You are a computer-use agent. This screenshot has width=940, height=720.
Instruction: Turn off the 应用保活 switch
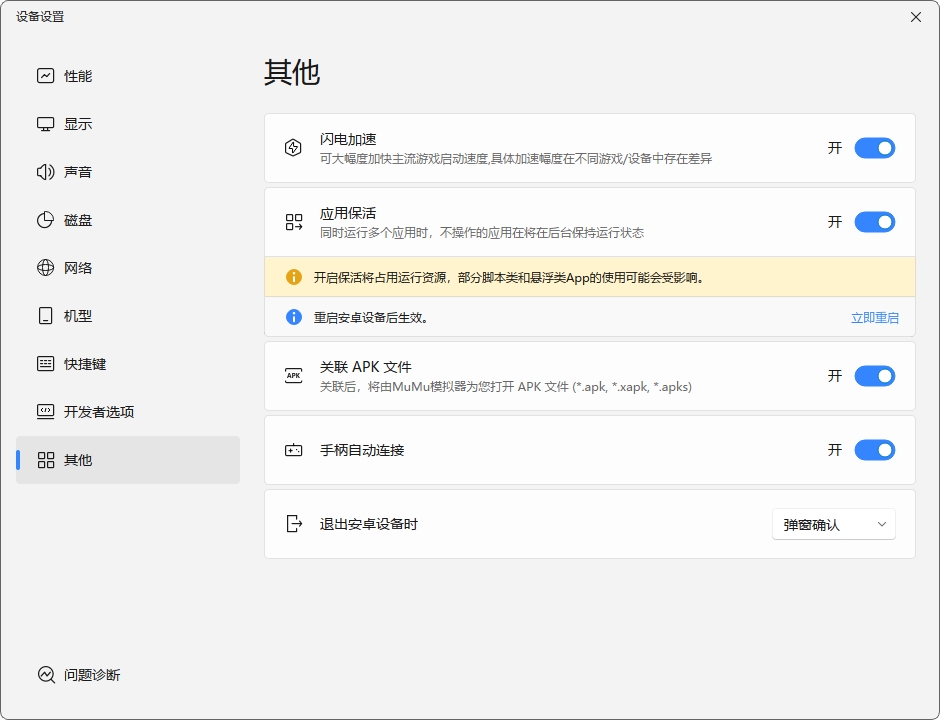(x=875, y=222)
